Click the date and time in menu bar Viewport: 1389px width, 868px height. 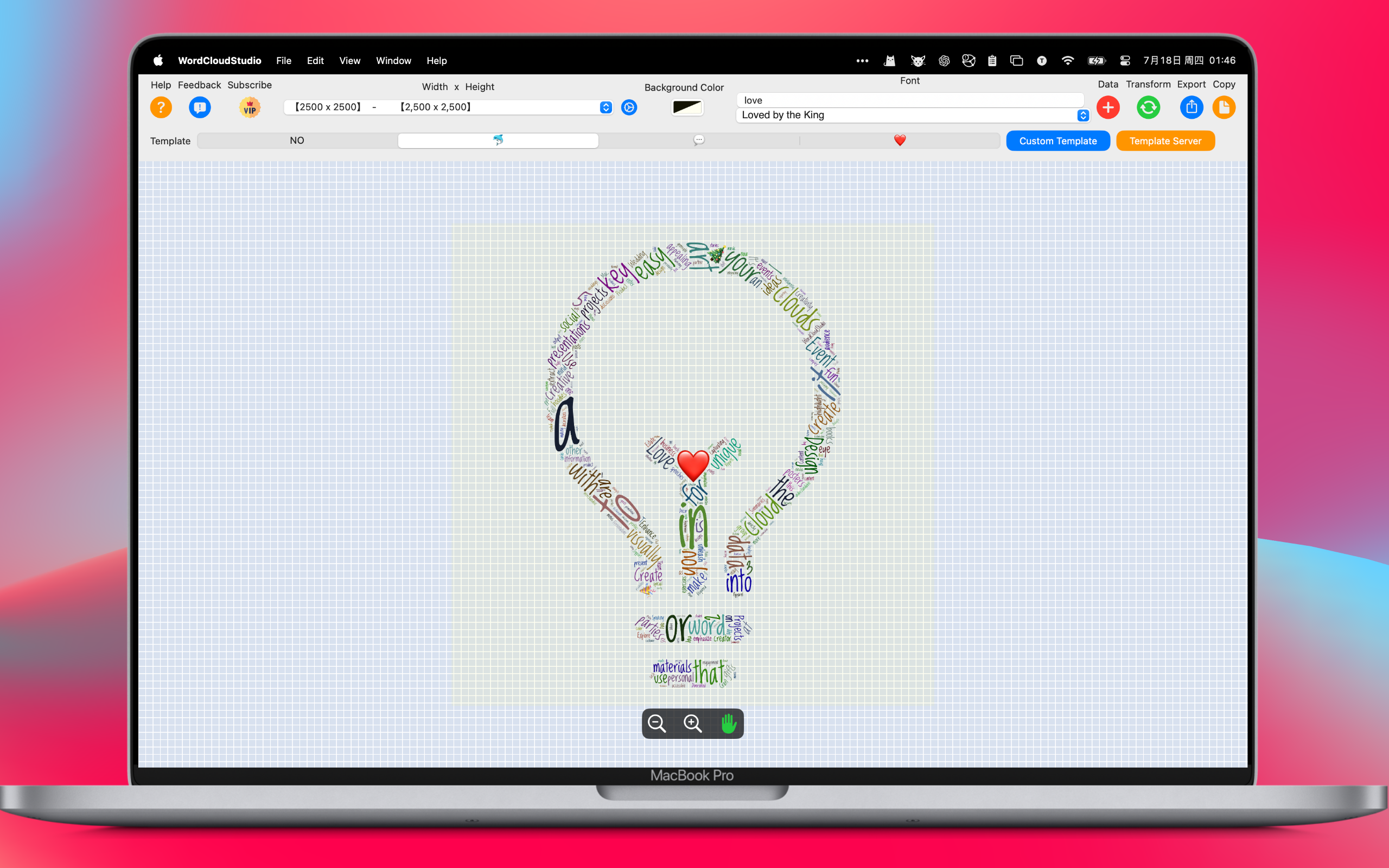(1189, 60)
